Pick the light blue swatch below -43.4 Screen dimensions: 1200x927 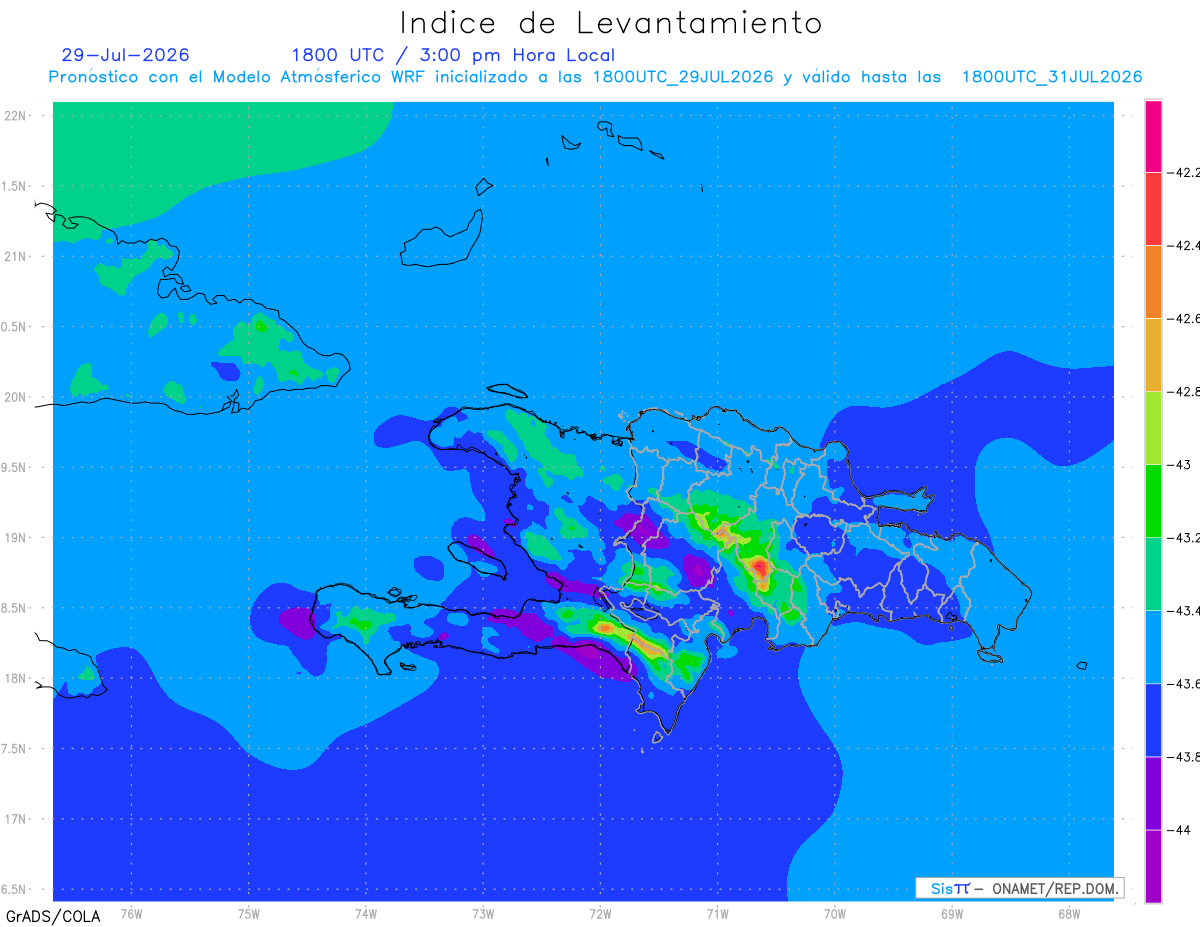click(1153, 647)
